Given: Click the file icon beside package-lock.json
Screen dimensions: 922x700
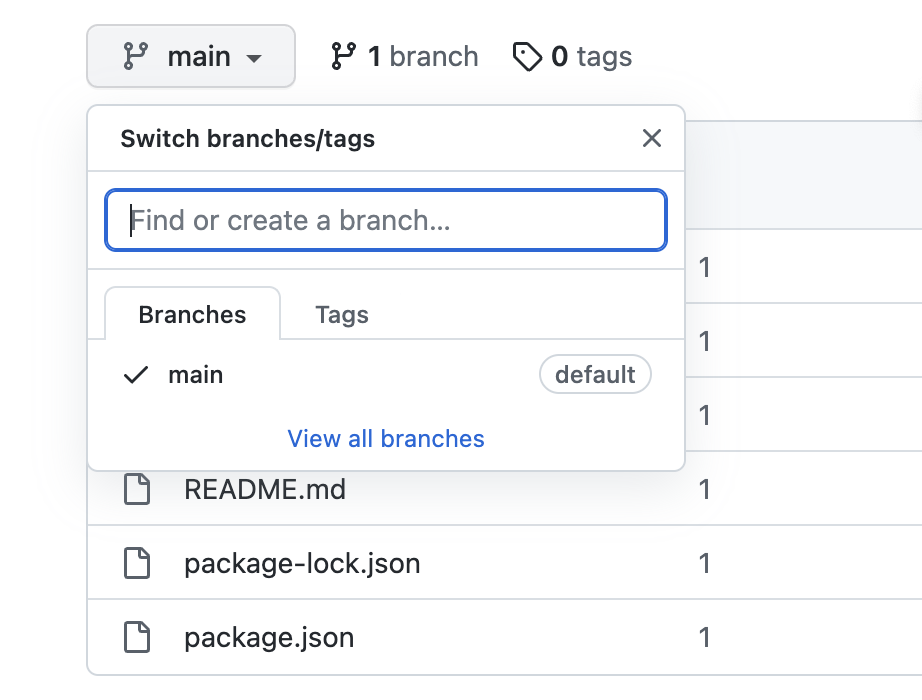Looking at the screenshot, I should click(x=137, y=563).
